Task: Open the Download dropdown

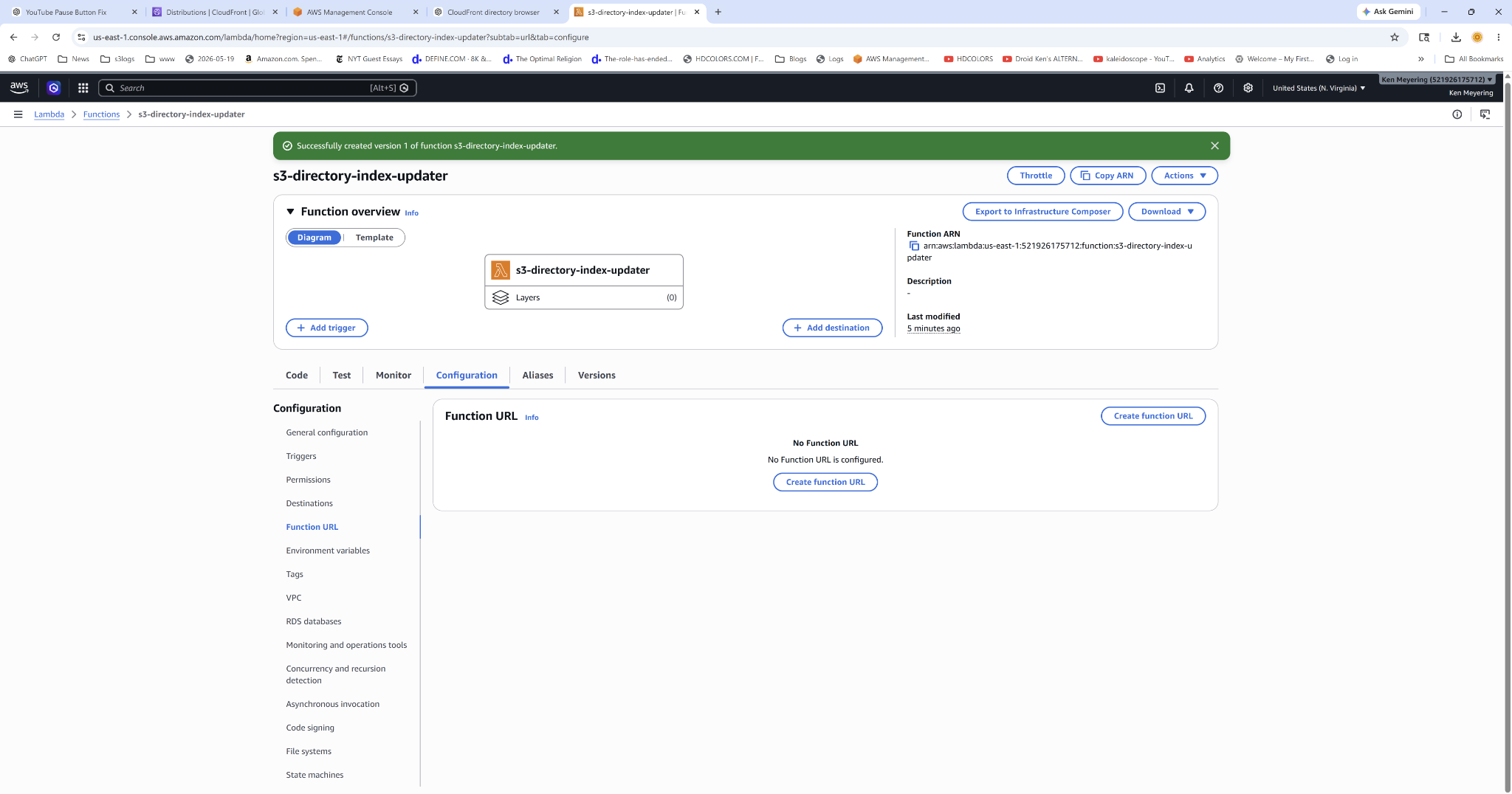Action: click(x=1166, y=212)
